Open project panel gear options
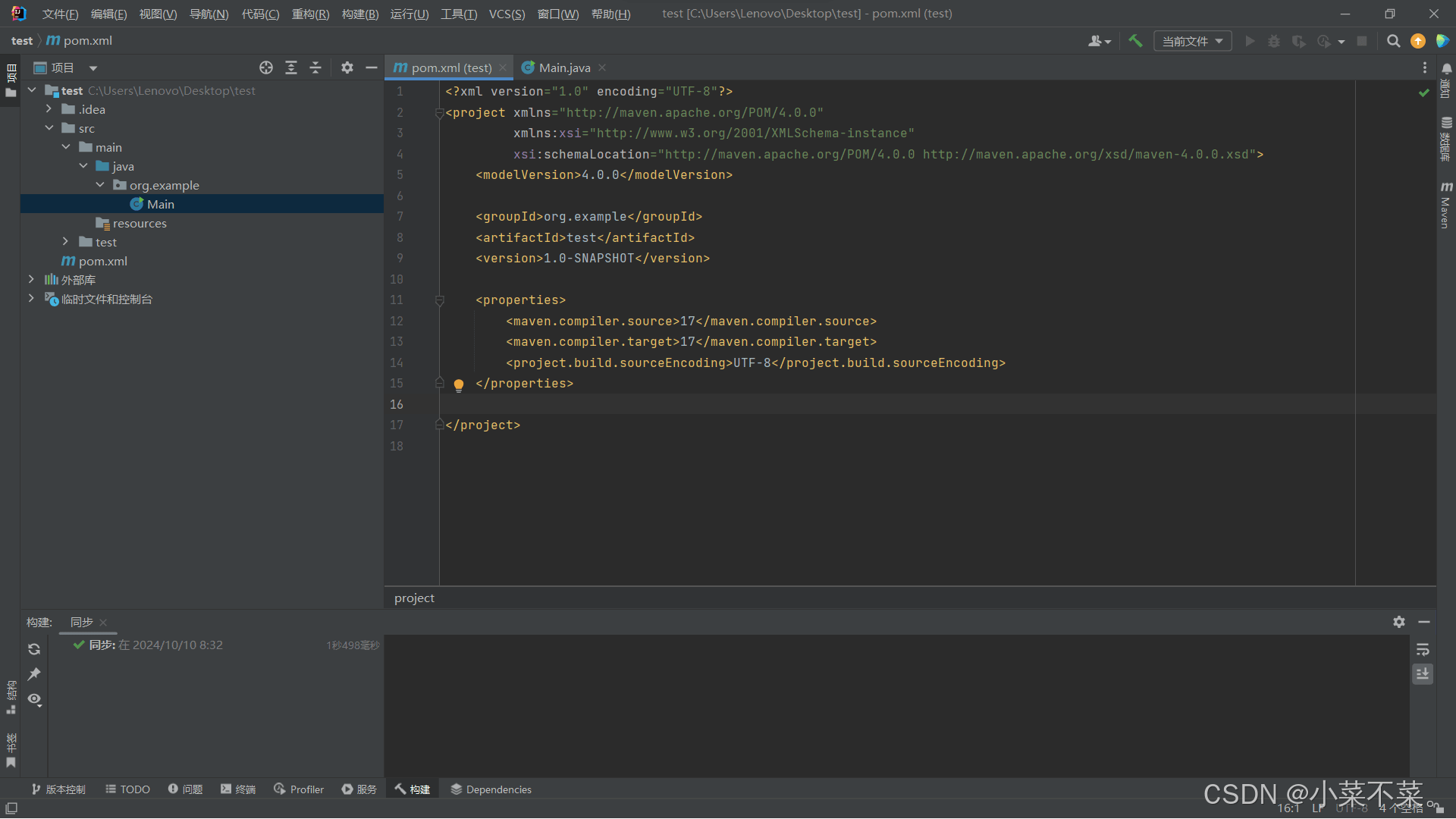The image size is (1456, 819). click(347, 67)
